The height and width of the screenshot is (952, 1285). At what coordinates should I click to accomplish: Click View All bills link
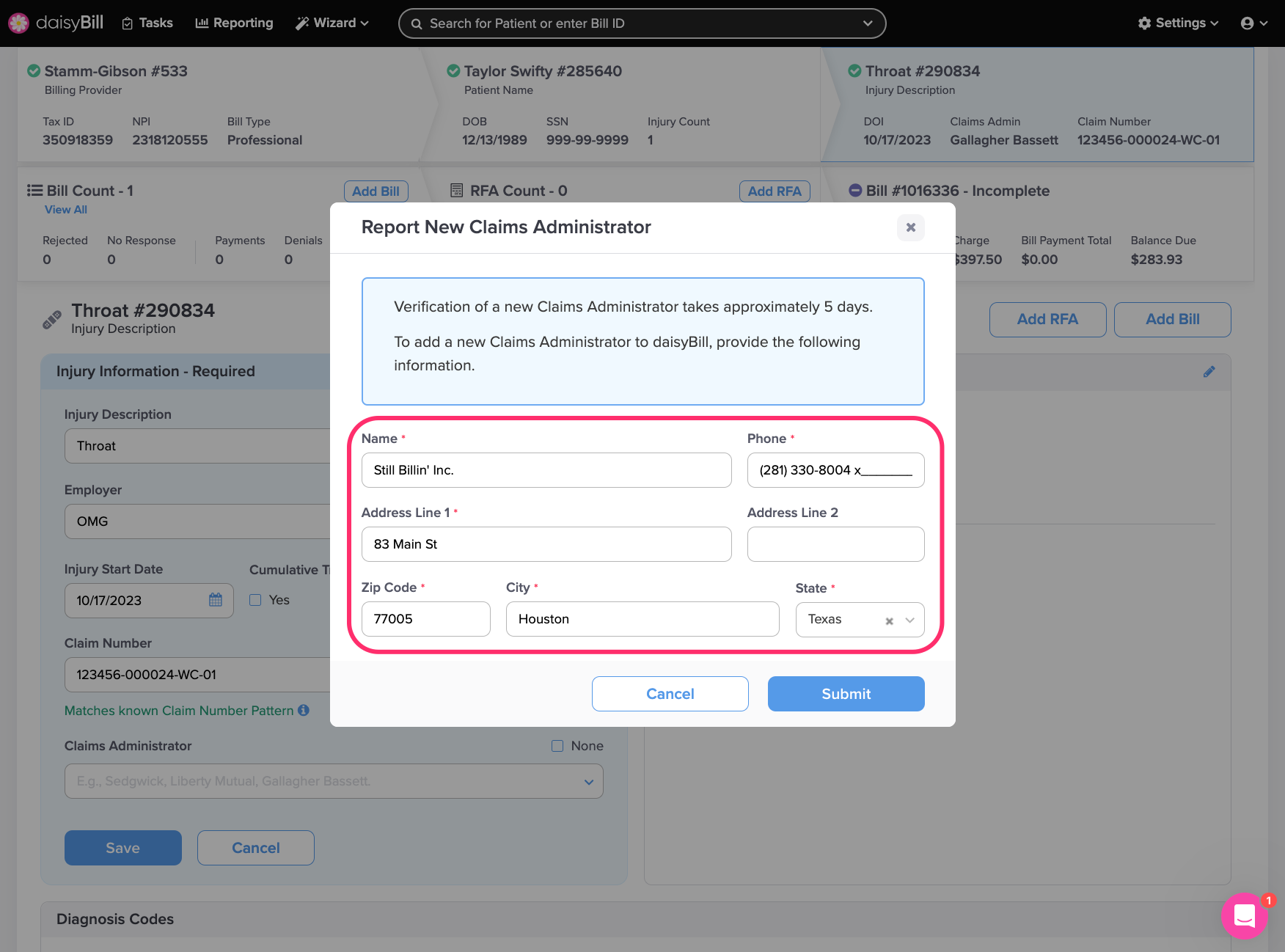point(66,210)
